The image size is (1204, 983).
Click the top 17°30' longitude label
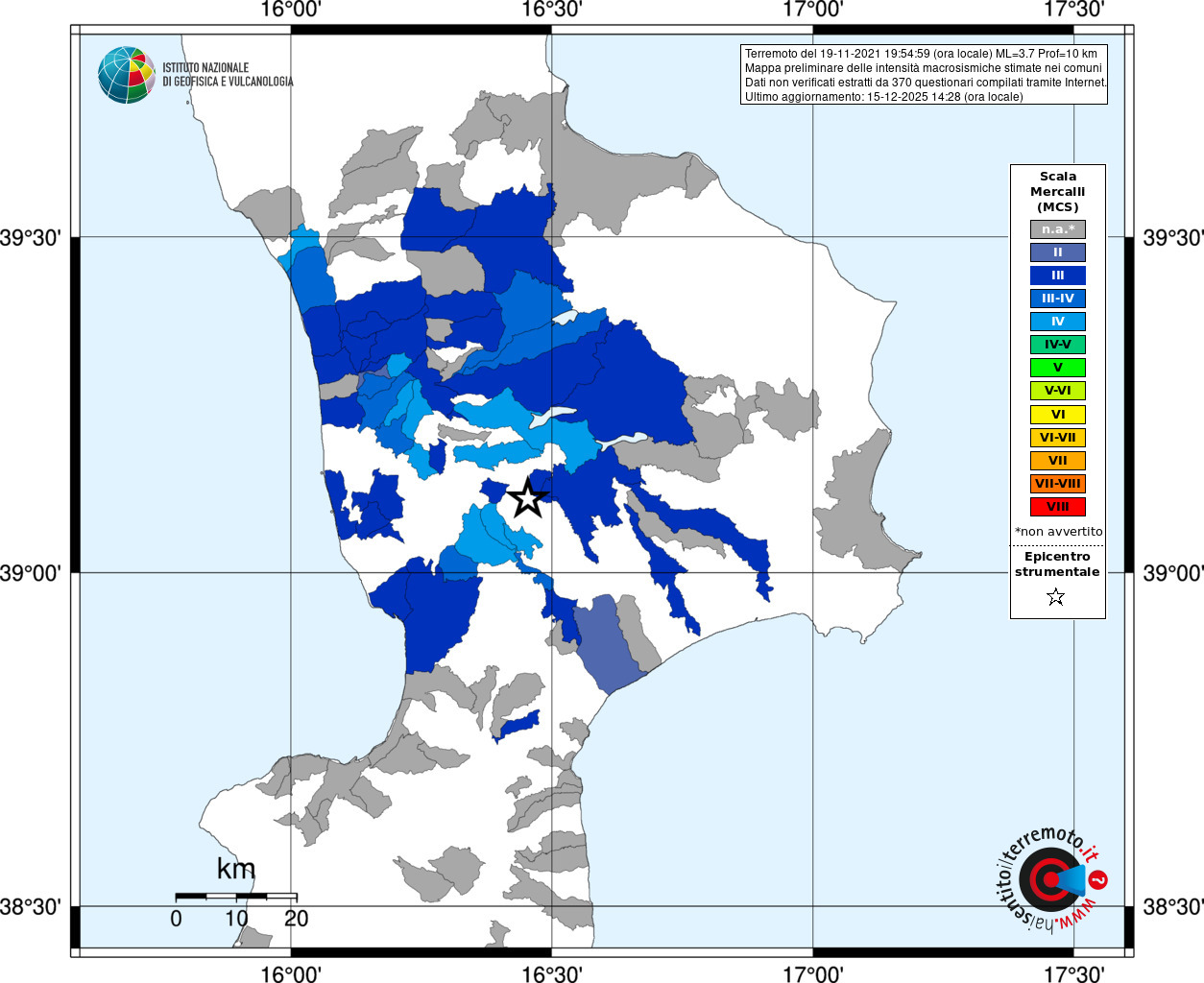tap(1073, 10)
